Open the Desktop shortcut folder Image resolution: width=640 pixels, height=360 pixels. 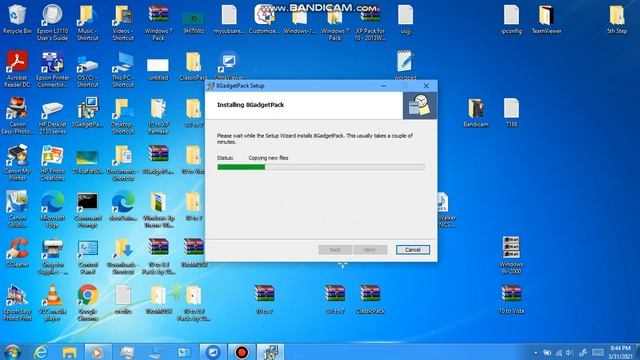[123, 116]
